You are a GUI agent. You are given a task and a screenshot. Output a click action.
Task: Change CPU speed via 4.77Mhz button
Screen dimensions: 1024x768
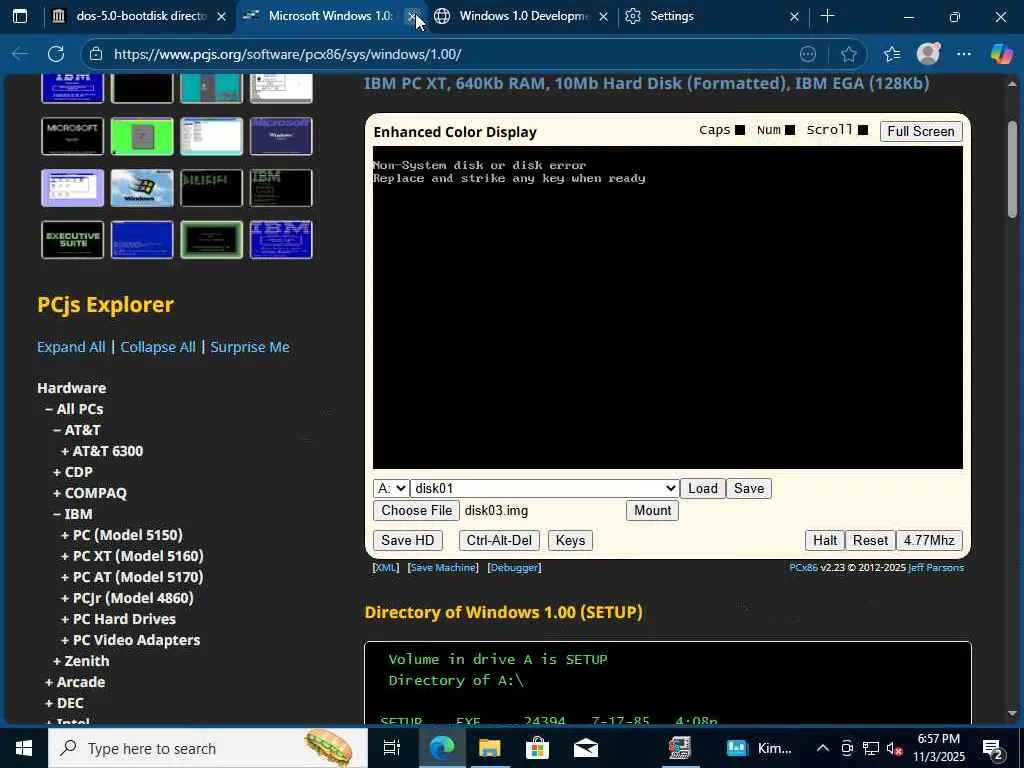[x=929, y=541]
